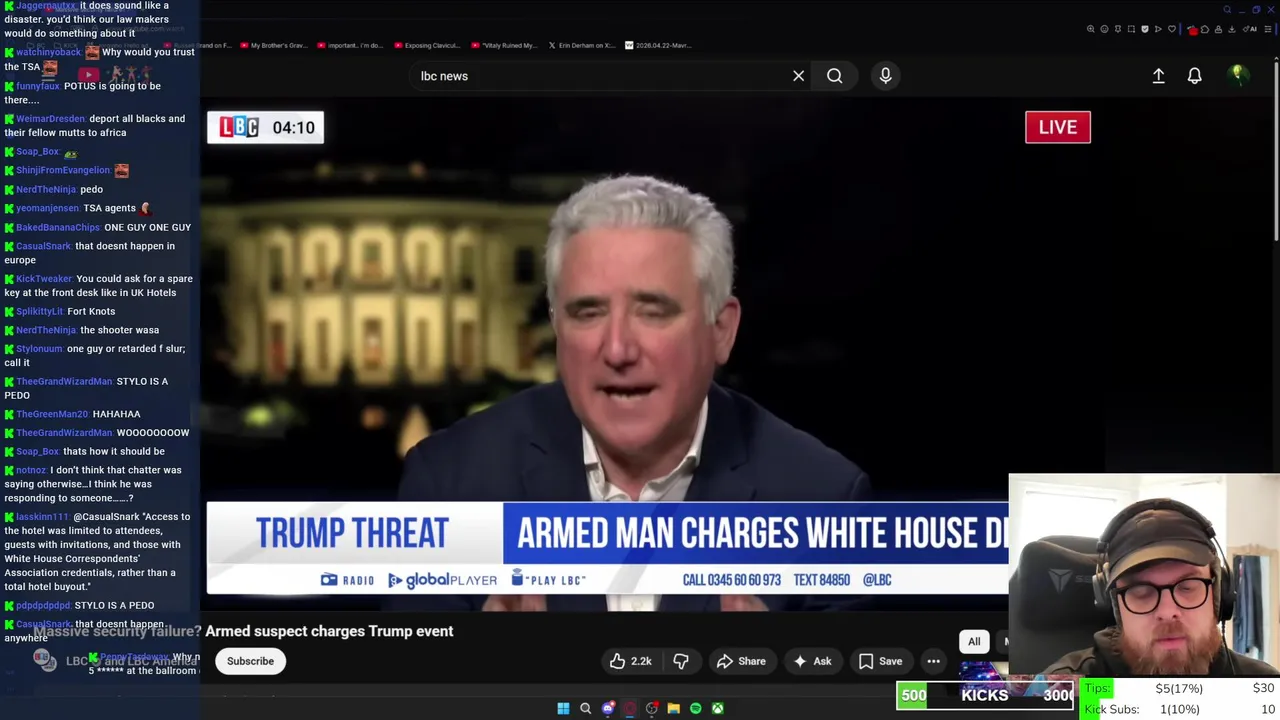Open the red-badged extension icon
Image resolution: width=1280 pixels, height=720 pixels.
[x=1192, y=30]
